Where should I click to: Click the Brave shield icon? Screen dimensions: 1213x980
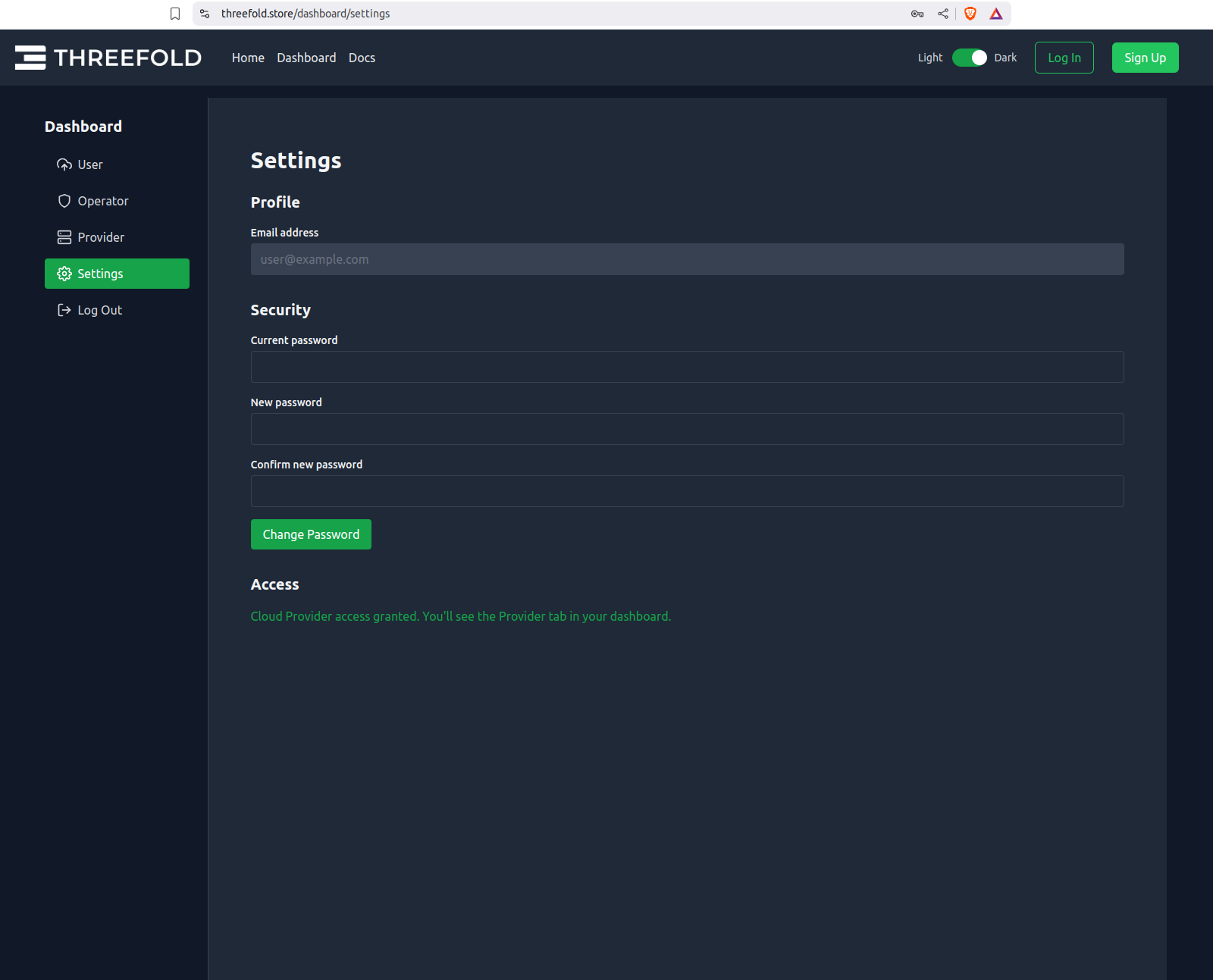click(970, 14)
